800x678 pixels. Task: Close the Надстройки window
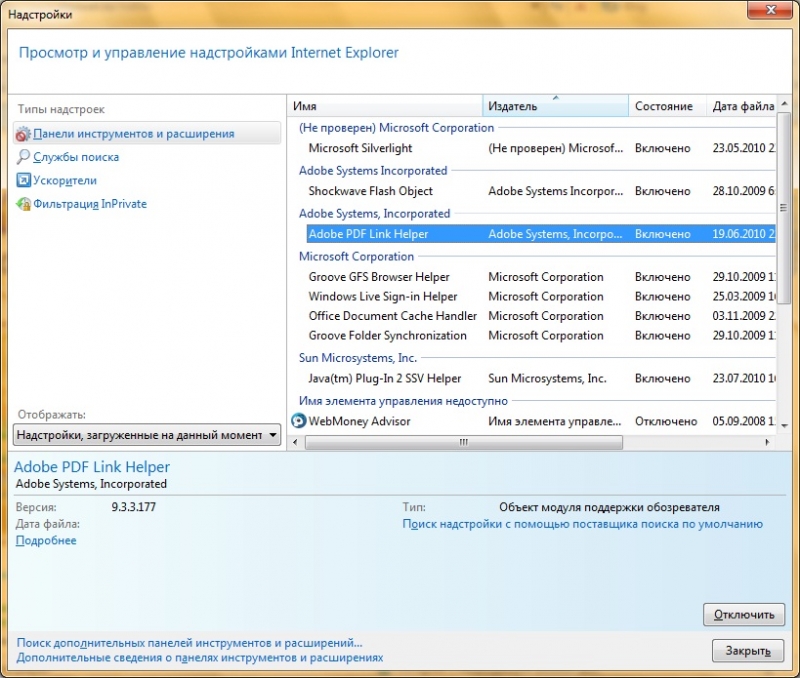pyautogui.click(x=770, y=10)
